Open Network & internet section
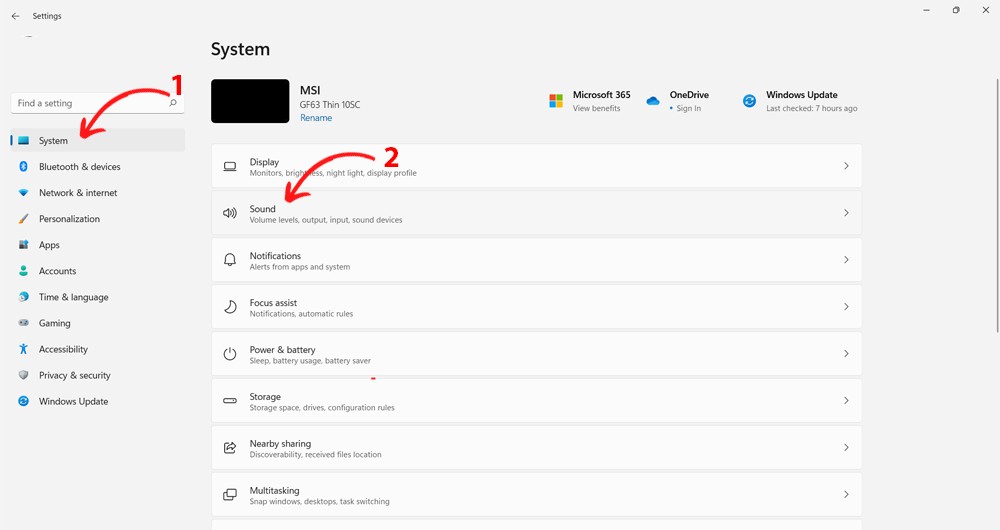 (x=98, y=193)
